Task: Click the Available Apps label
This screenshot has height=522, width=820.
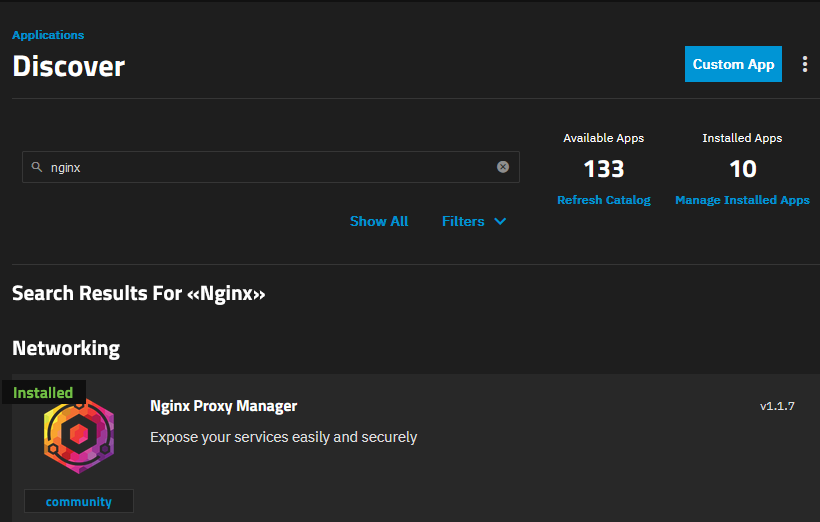Action: (603, 138)
